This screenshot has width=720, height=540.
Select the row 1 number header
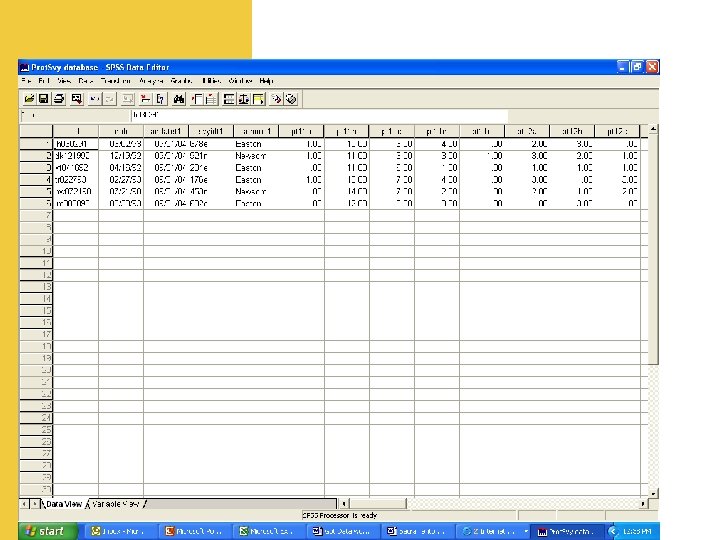[x=36, y=144]
